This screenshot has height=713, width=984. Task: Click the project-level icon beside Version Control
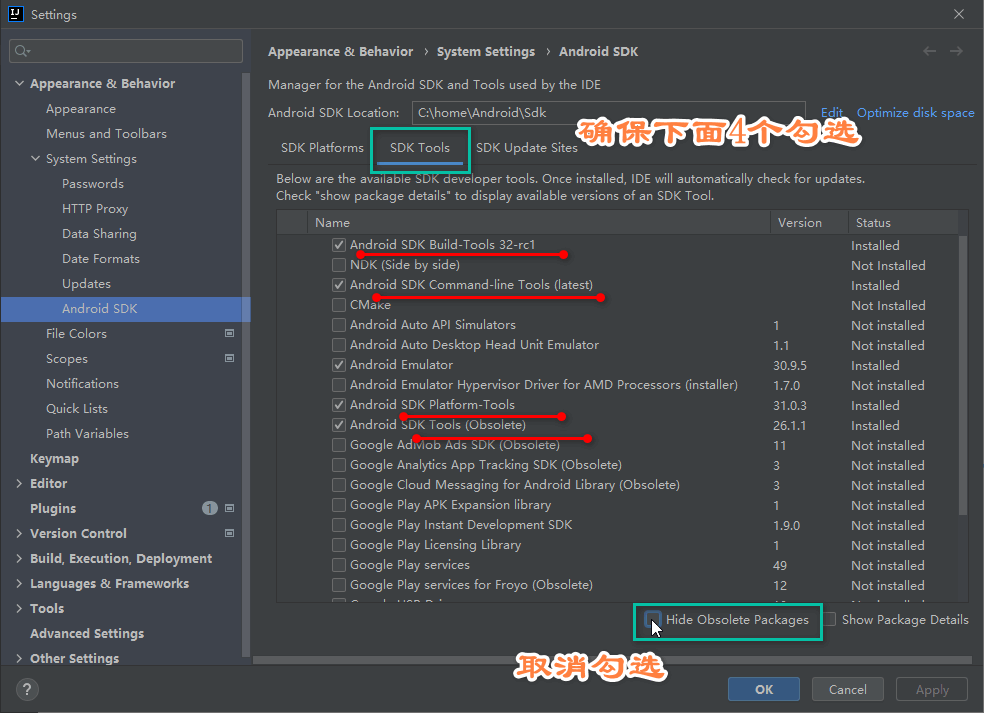coord(230,533)
